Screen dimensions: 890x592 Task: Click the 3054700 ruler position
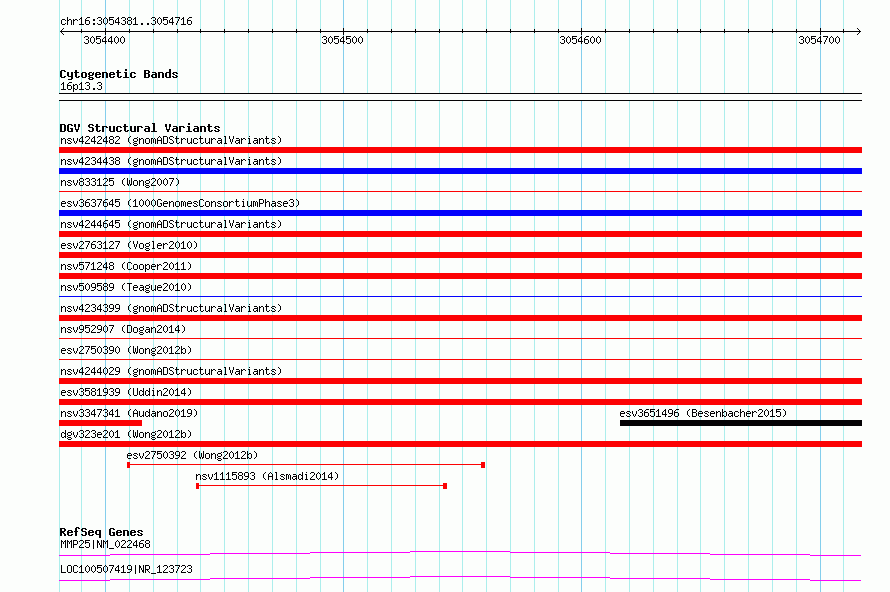[819, 40]
